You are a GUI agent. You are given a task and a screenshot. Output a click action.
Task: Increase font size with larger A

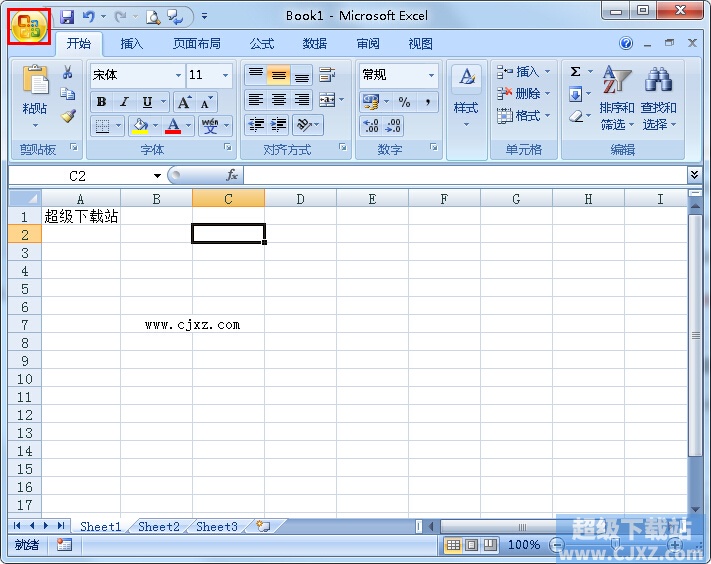[x=184, y=102]
